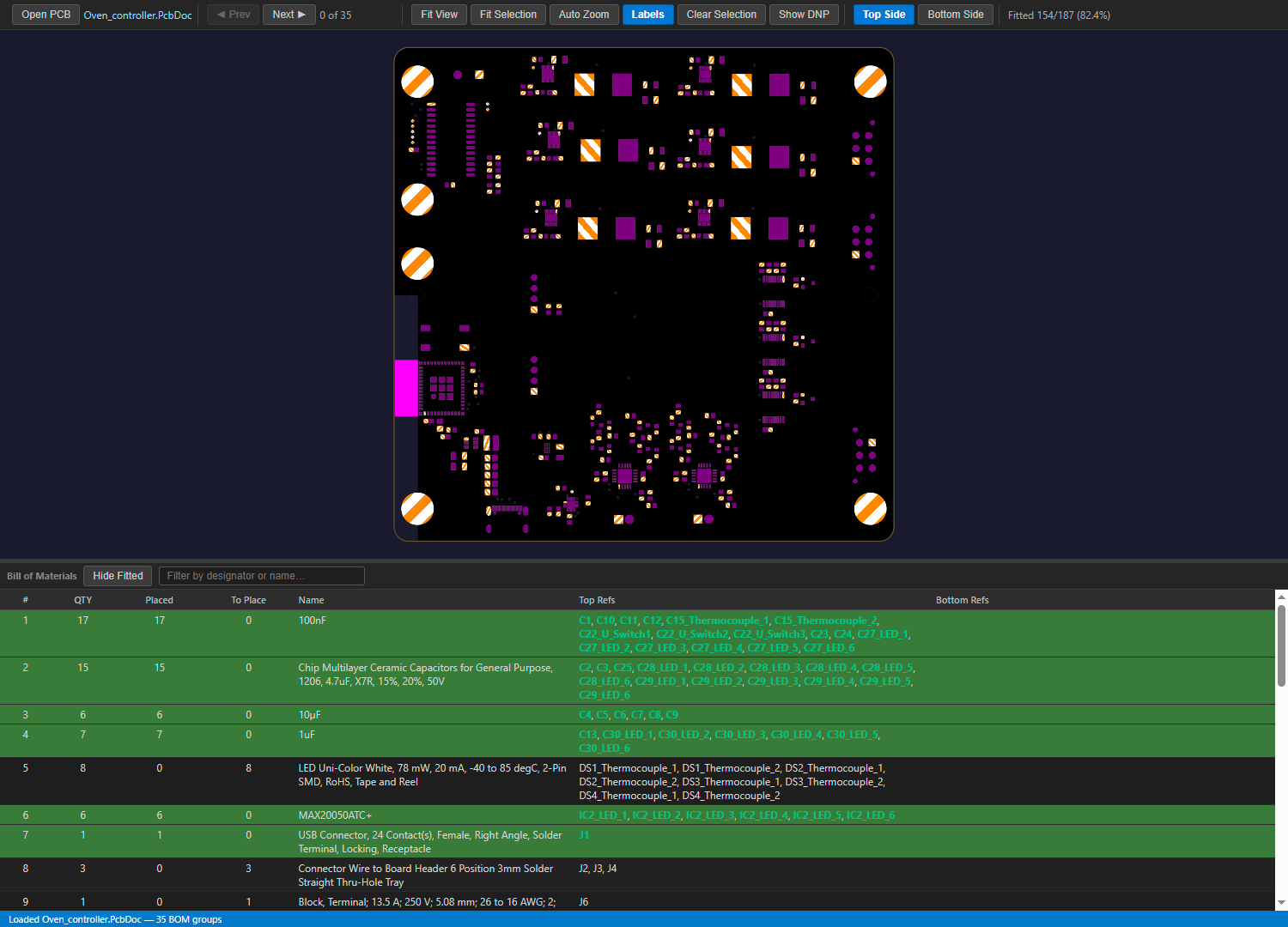This screenshot has width=1288, height=927.
Task: Click the bottom-left striped mounting hole
Action: (417, 508)
